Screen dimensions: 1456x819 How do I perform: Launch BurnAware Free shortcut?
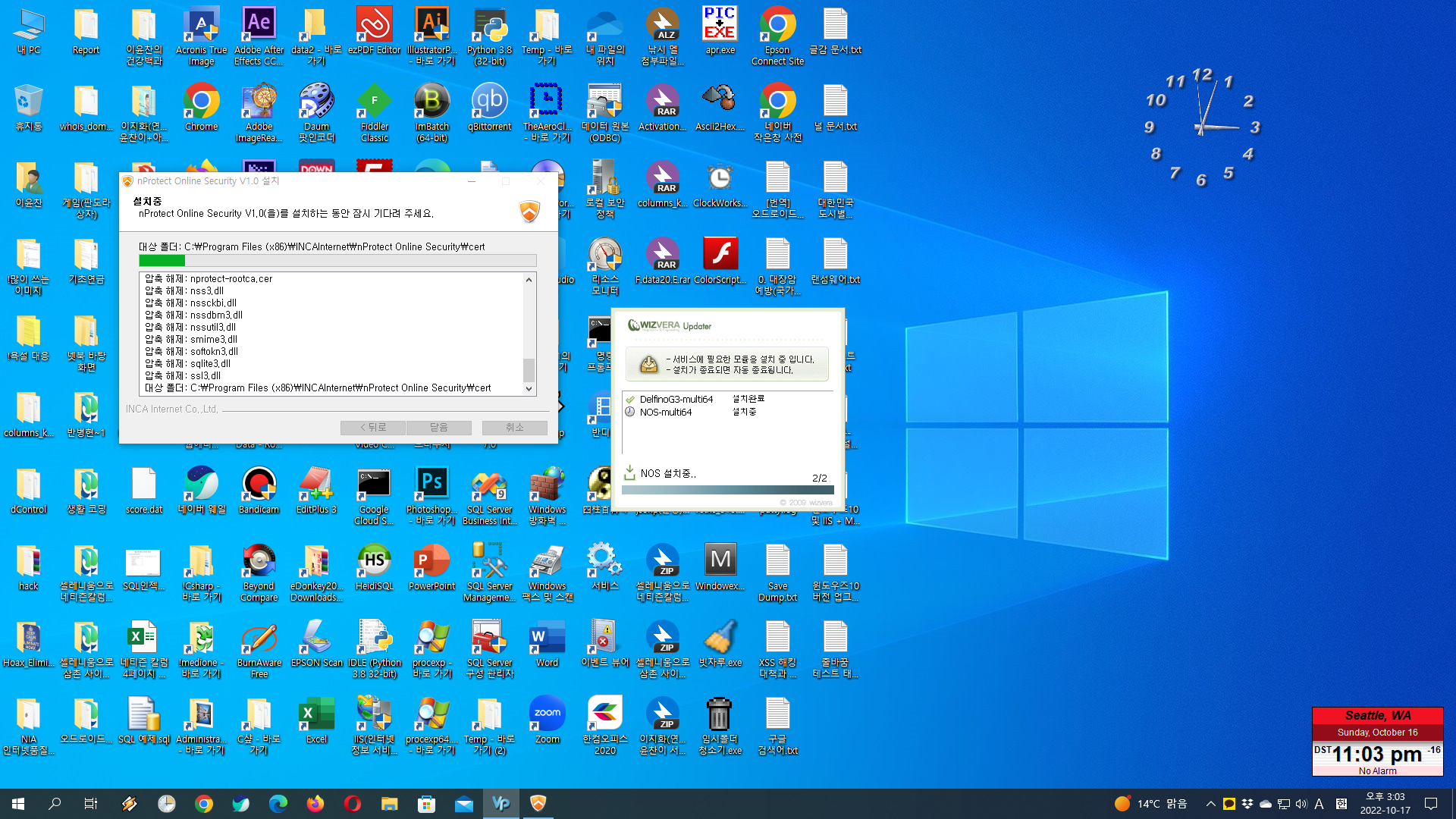pos(259,649)
